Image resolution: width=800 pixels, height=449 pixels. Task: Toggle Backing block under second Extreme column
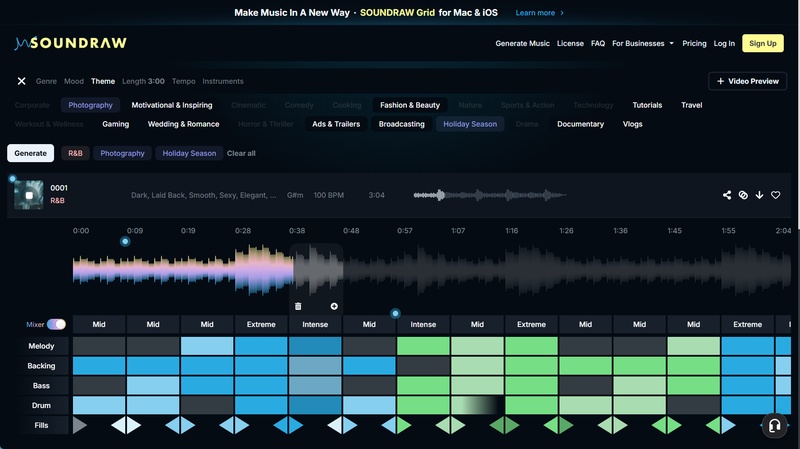point(531,366)
